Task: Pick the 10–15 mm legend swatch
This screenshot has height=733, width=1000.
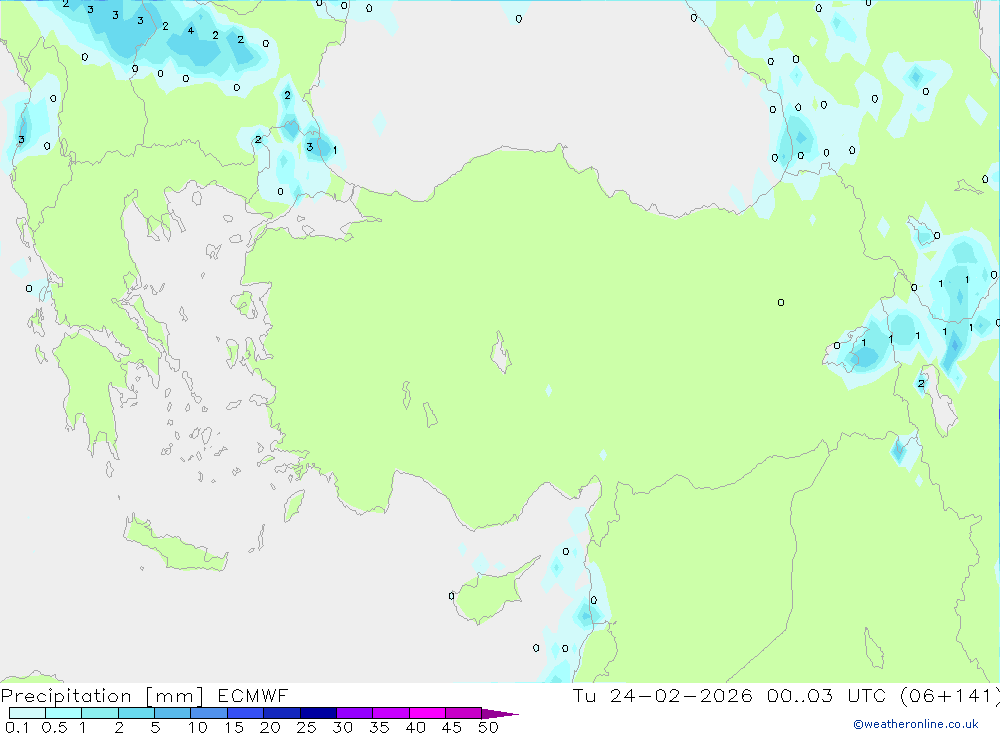Action: click(x=209, y=713)
